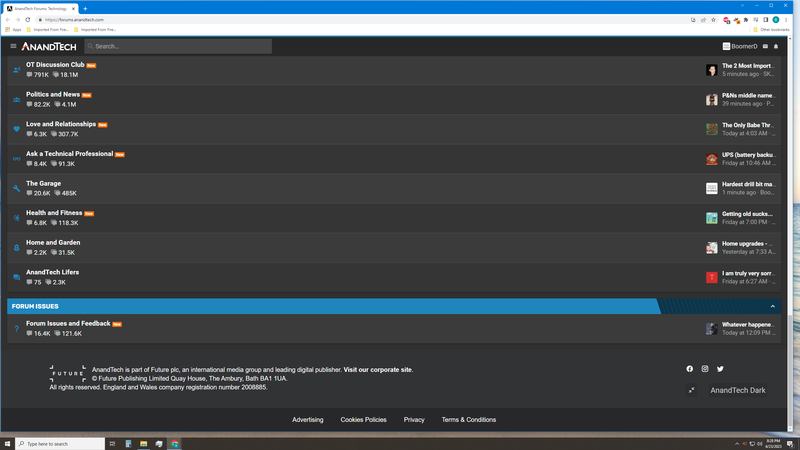Click the Privacy footer link
This screenshot has width=800, height=450.
coord(414,420)
